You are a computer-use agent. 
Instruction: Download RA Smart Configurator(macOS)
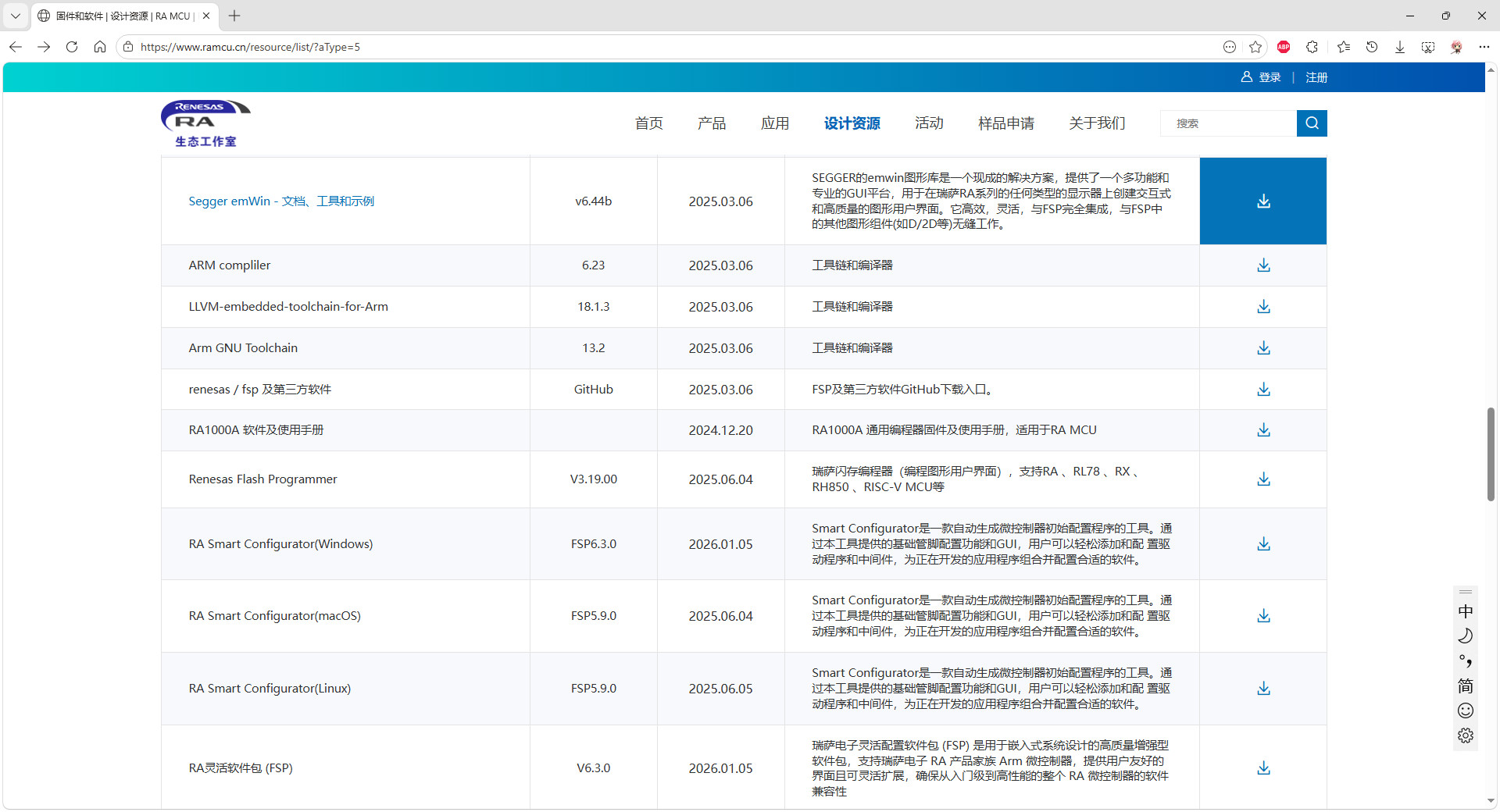coord(1263,616)
